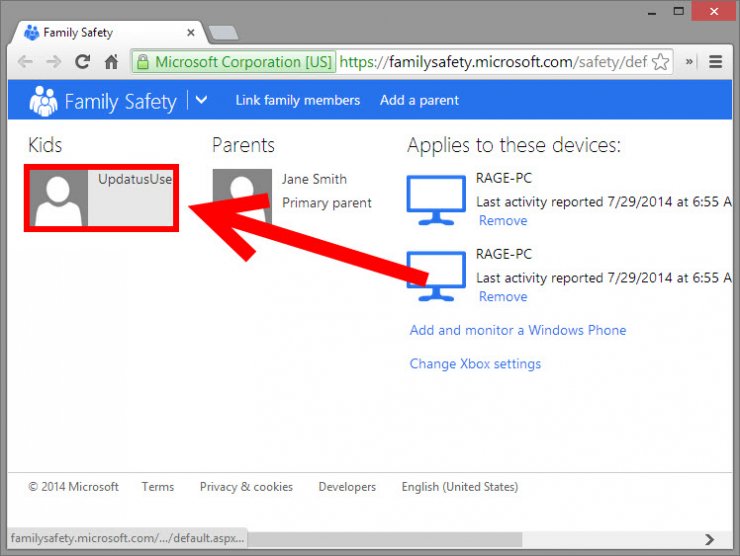Viewport: 740px width, 556px height.
Task: Open Change Xbox settings link
Action: coord(475,363)
